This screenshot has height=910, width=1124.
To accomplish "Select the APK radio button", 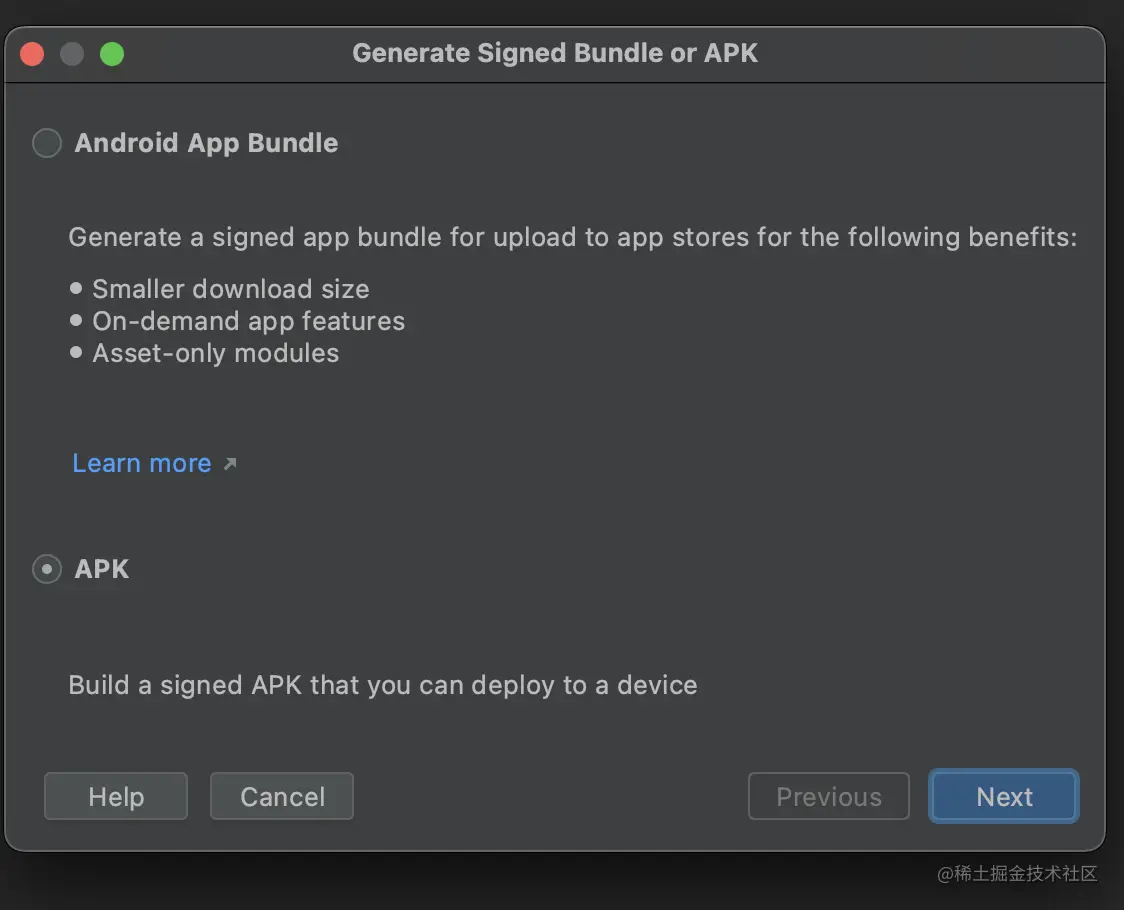I will point(47,569).
